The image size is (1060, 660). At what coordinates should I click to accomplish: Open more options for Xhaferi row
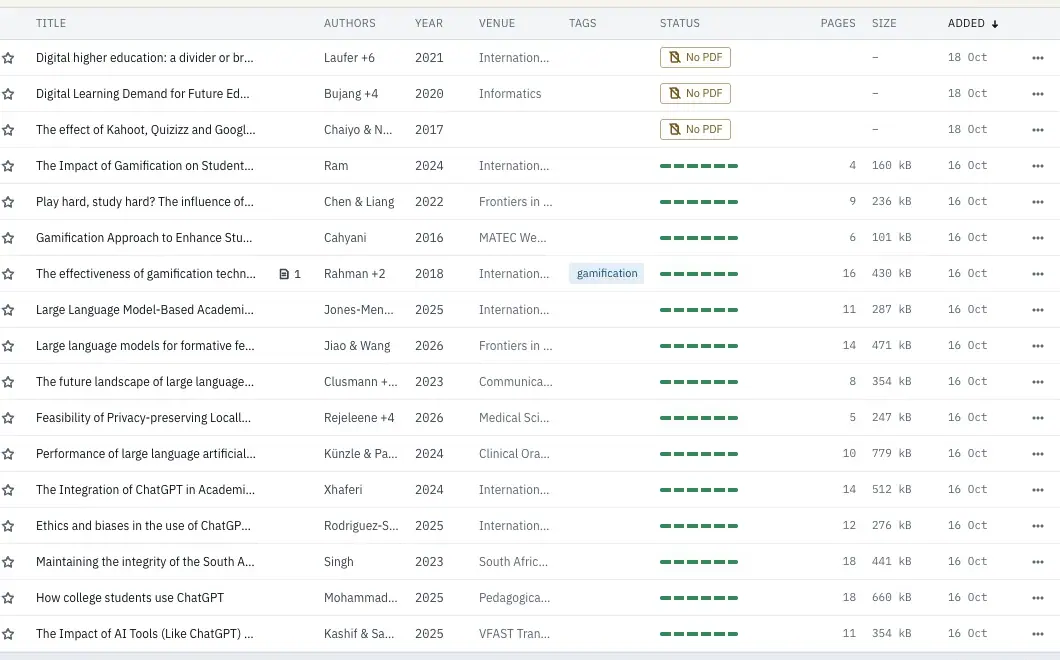pos(1038,490)
